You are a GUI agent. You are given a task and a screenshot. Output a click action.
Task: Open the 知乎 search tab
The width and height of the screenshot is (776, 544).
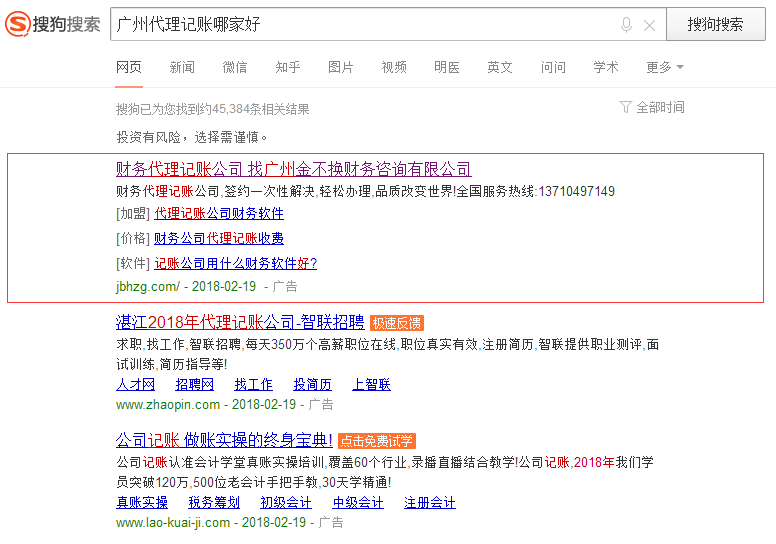pos(288,67)
